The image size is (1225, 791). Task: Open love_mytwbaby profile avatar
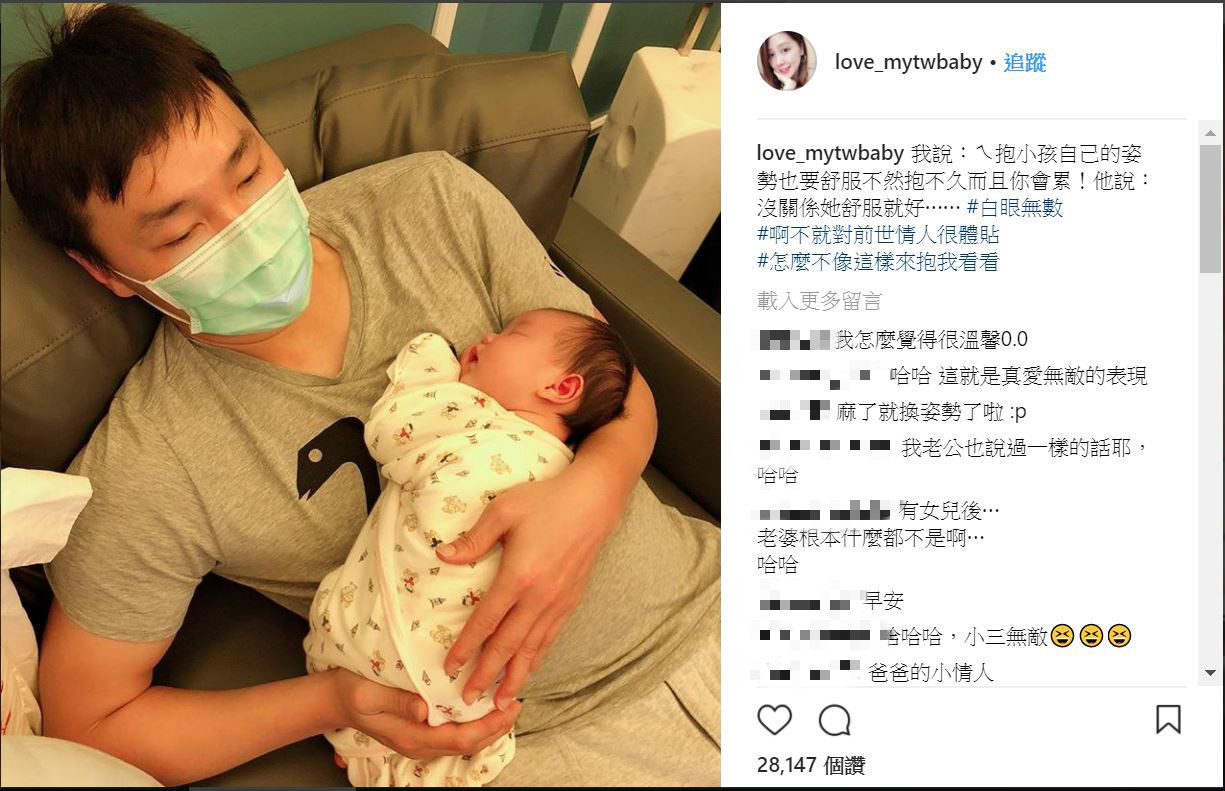tap(787, 61)
